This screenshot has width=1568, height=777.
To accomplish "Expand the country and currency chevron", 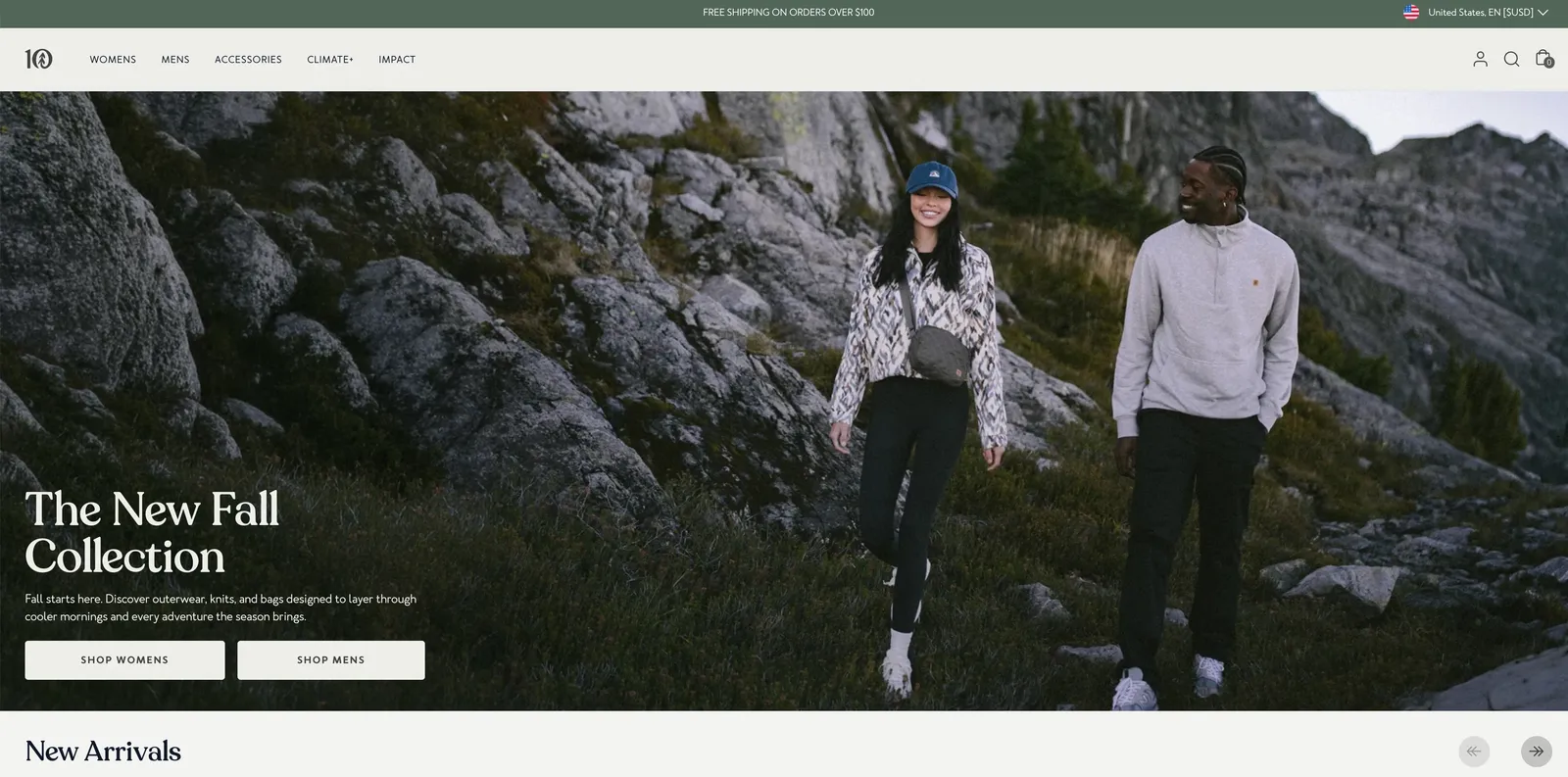I will coord(1543,13).
